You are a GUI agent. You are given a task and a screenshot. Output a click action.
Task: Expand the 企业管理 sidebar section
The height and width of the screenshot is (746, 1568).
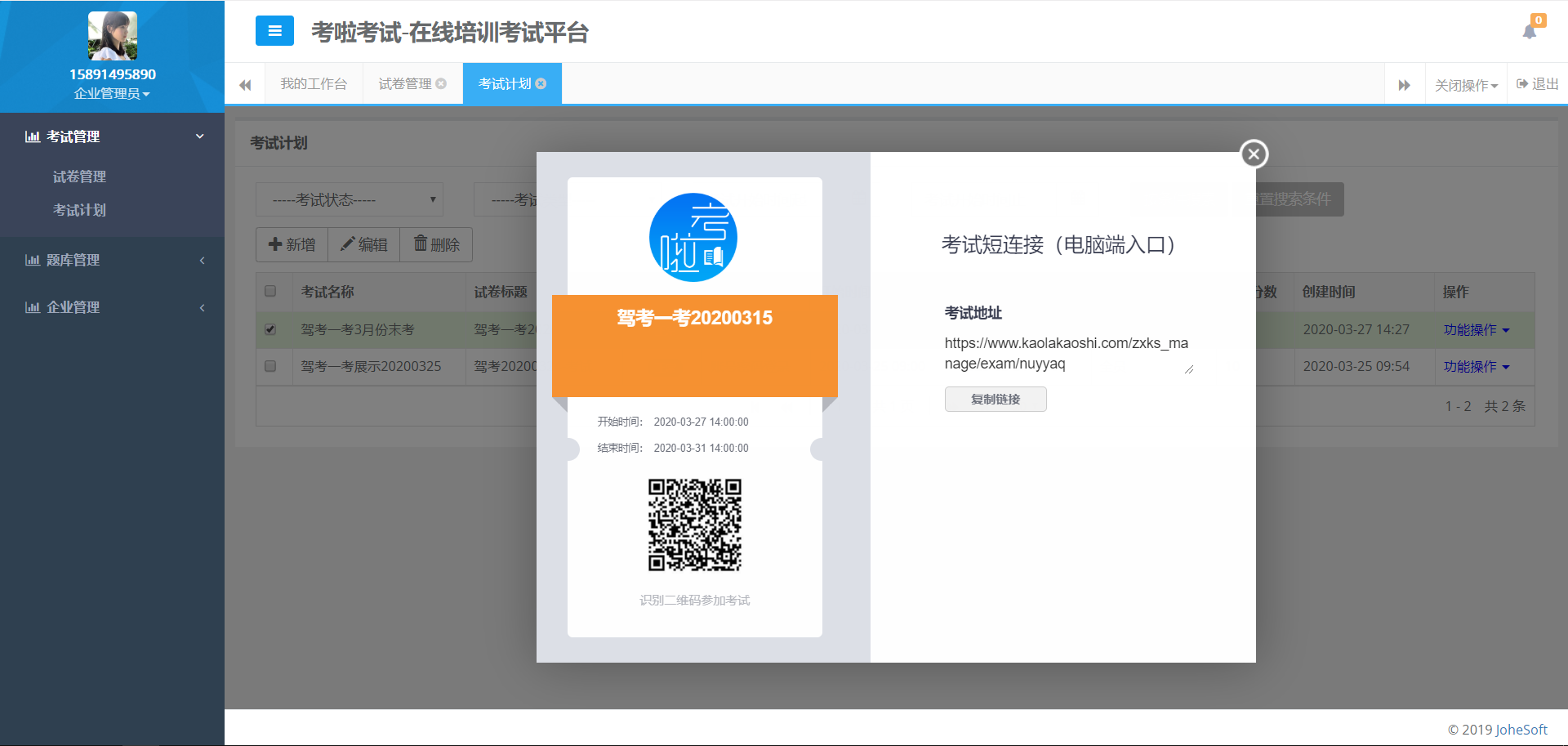coord(112,307)
